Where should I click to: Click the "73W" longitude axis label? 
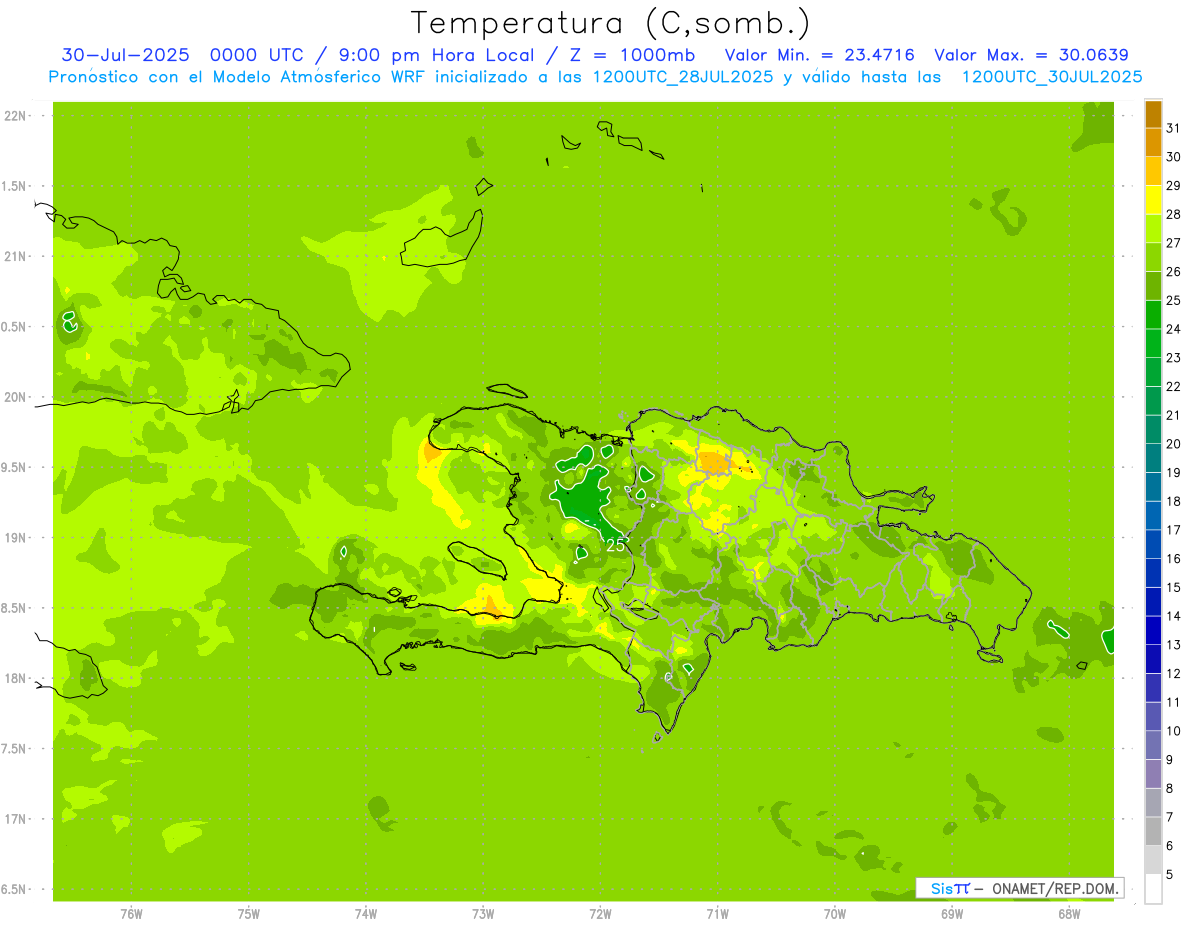pos(483,914)
